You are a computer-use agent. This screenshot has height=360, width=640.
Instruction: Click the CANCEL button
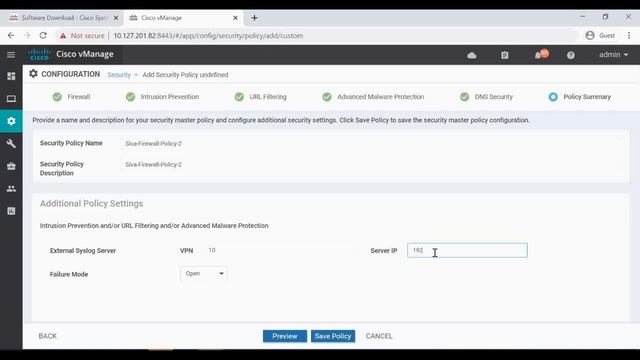379,336
